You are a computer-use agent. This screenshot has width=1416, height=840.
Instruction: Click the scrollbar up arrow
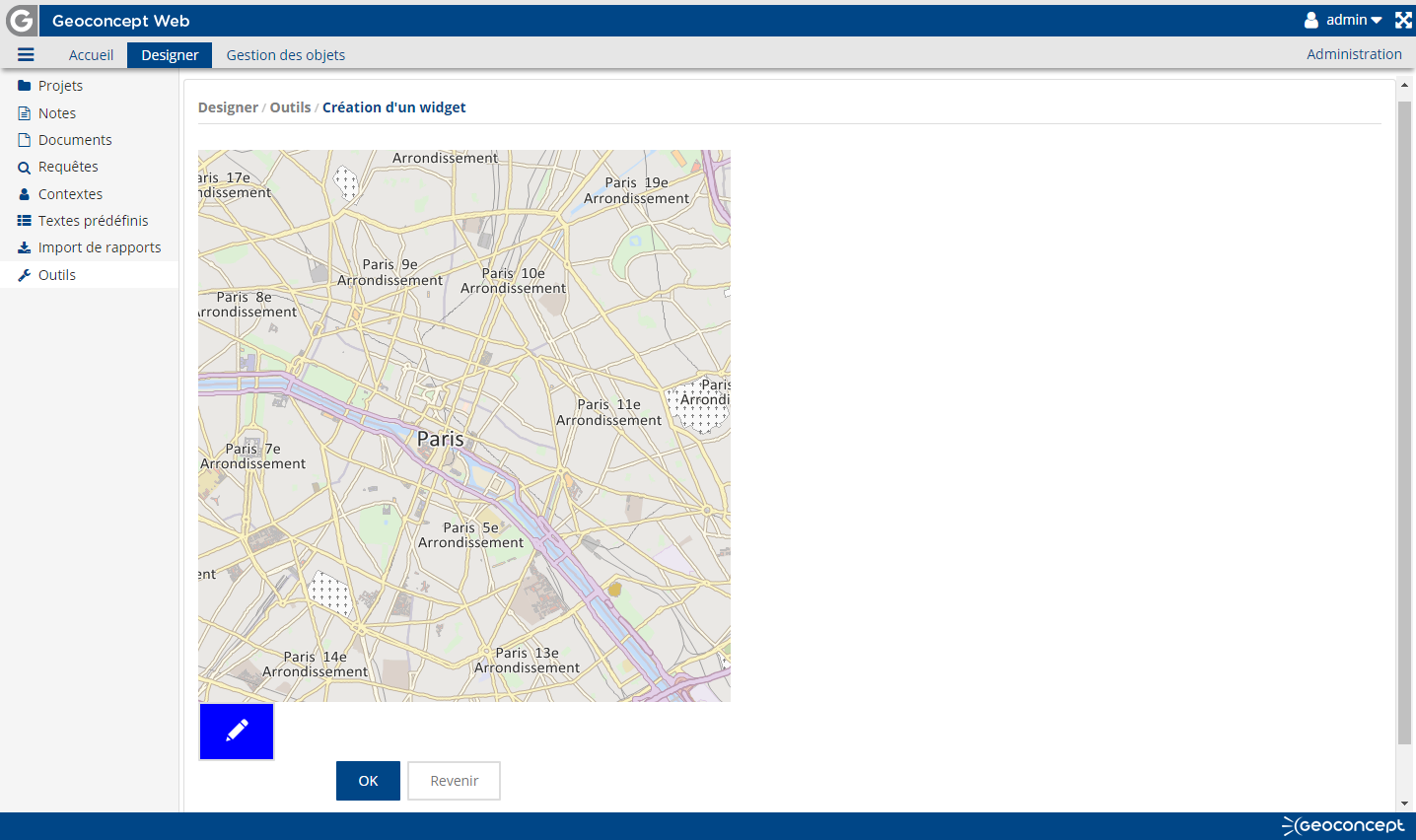(1404, 86)
